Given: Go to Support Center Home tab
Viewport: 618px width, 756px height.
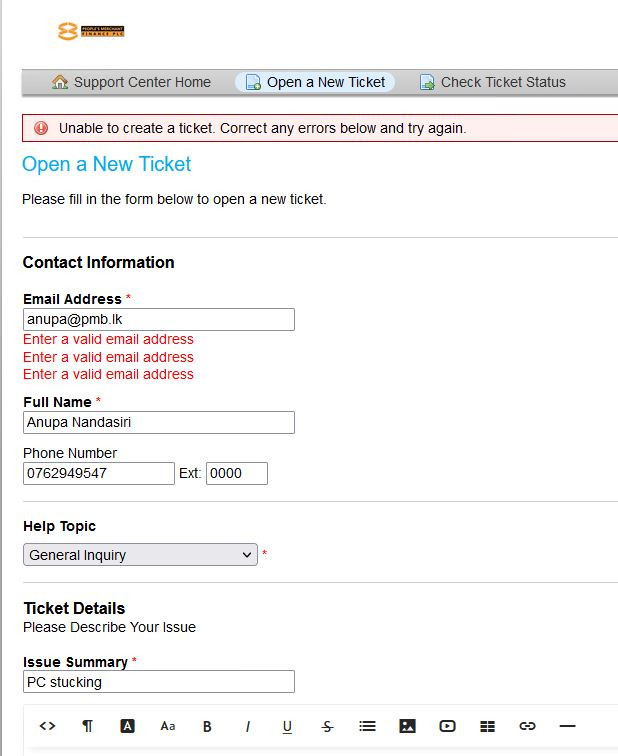Looking at the screenshot, I should click(131, 82).
